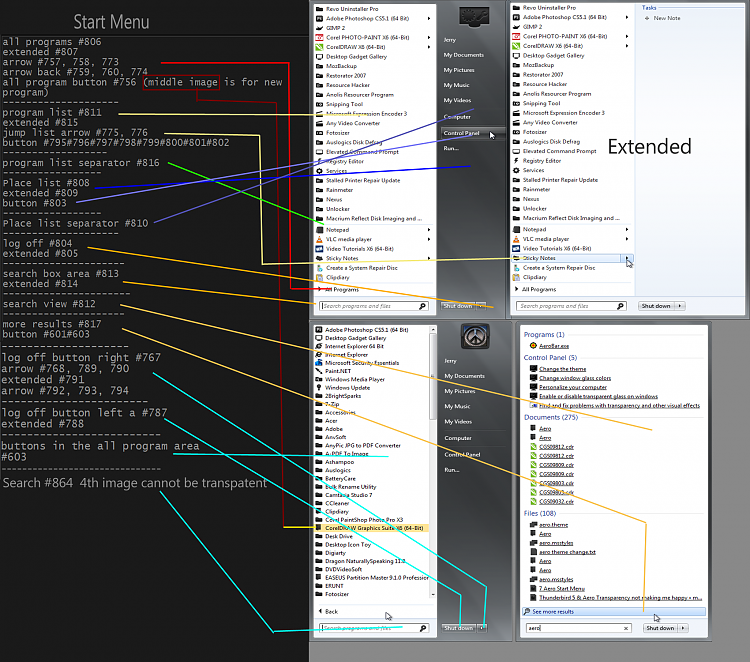
Task: Click the aero.theme file icon
Action: [533, 525]
